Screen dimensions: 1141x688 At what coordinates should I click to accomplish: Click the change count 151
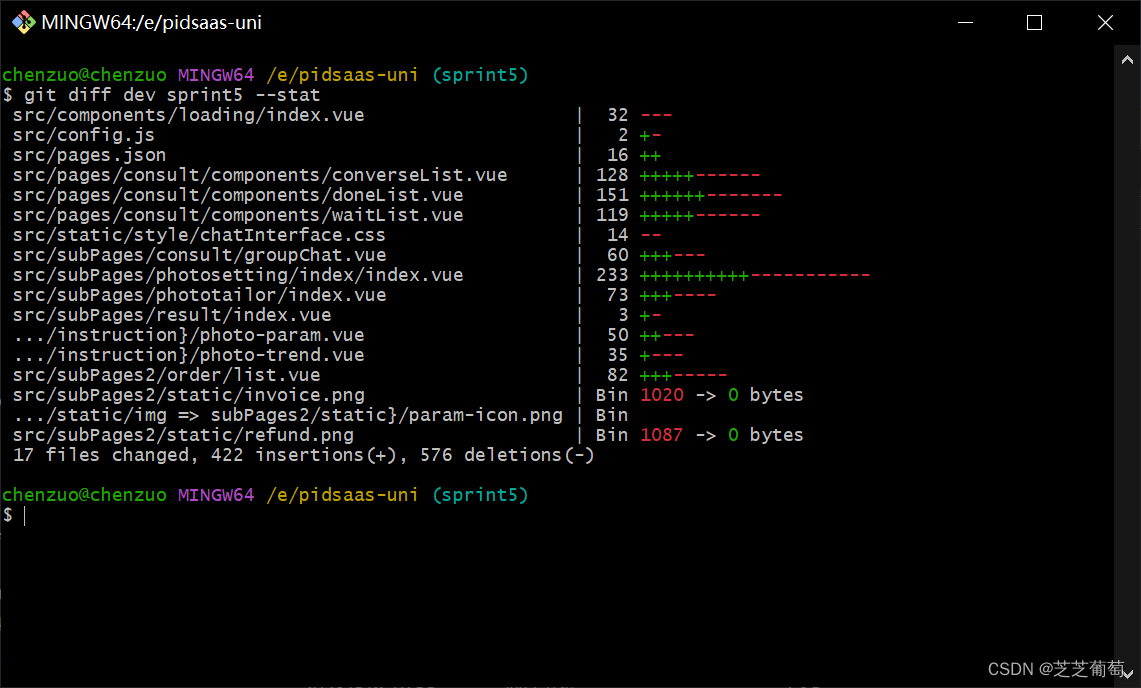[x=612, y=195]
